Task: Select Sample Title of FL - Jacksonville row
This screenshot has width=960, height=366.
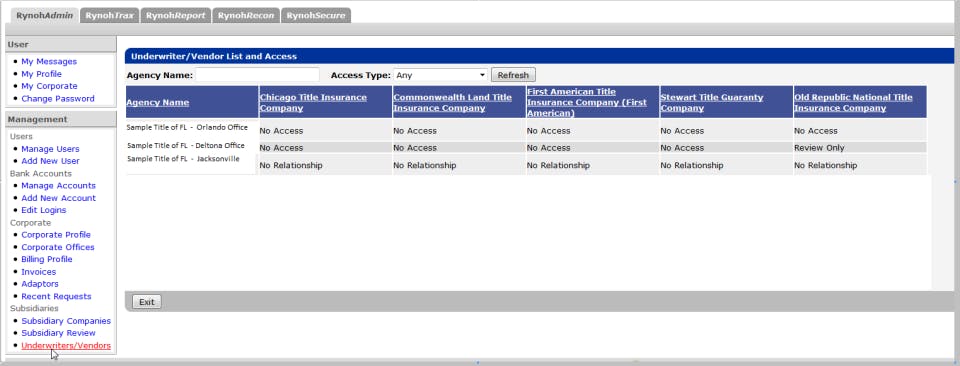Action: (x=183, y=159)
